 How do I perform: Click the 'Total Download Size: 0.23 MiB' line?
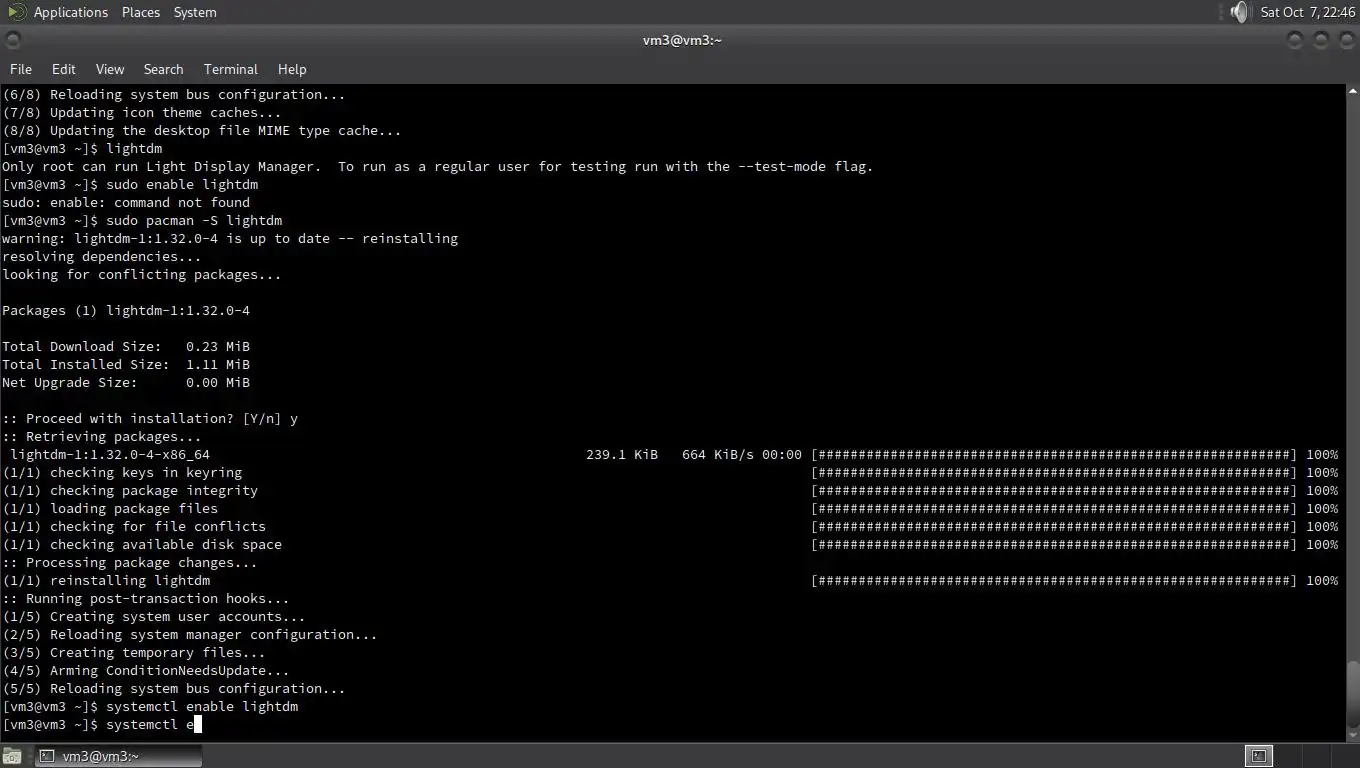(x=126, y=346)
